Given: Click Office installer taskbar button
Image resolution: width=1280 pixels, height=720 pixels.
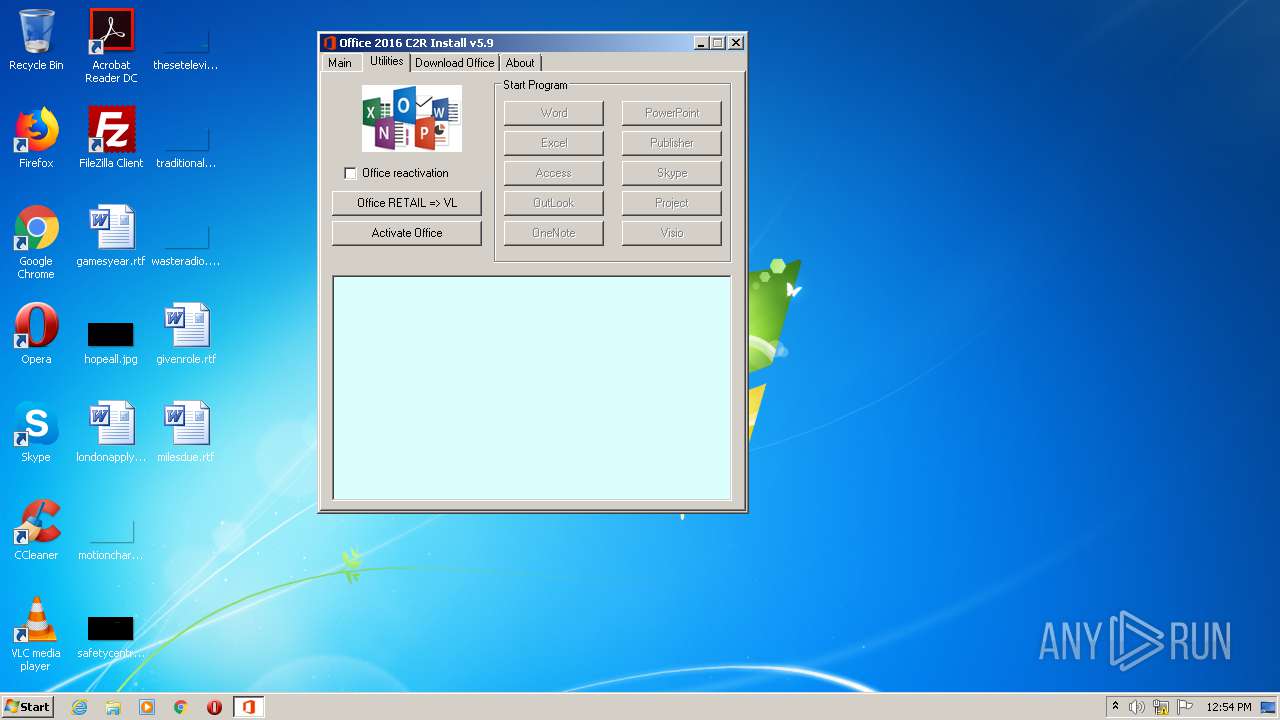Looking at the screenshot, I should [248, 707].
